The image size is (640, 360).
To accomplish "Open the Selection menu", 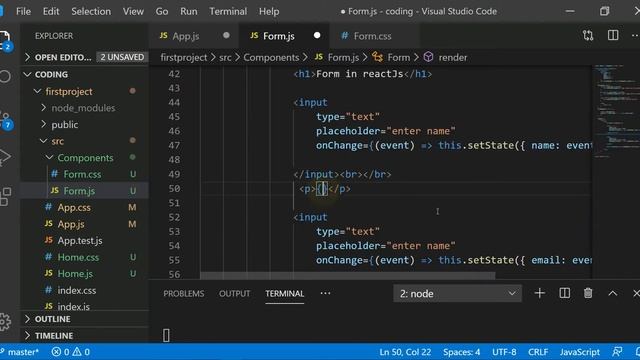I will pos(91,11).
